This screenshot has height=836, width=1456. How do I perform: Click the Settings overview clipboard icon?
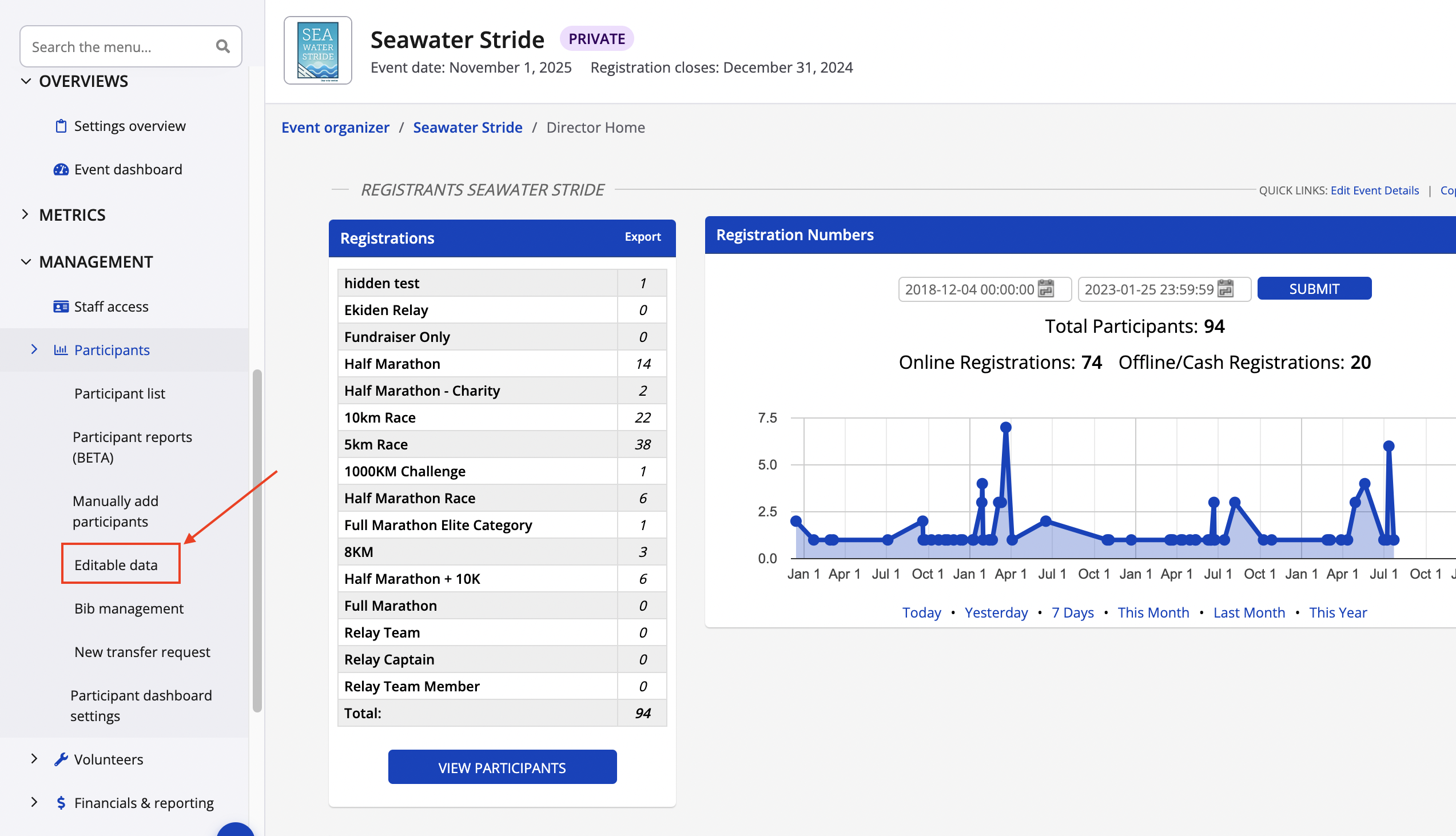point(61,126)
